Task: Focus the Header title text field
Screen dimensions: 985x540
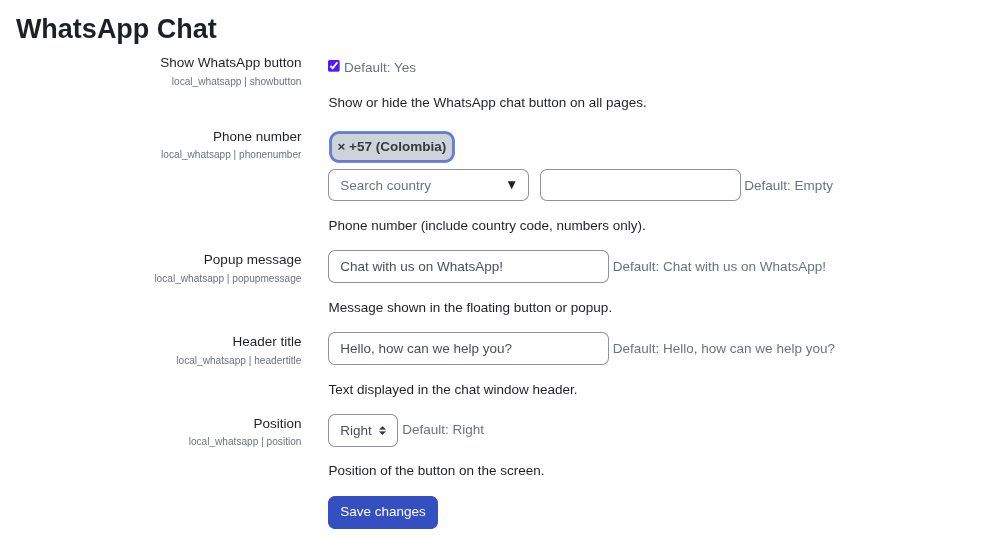Action: [468, 348]
